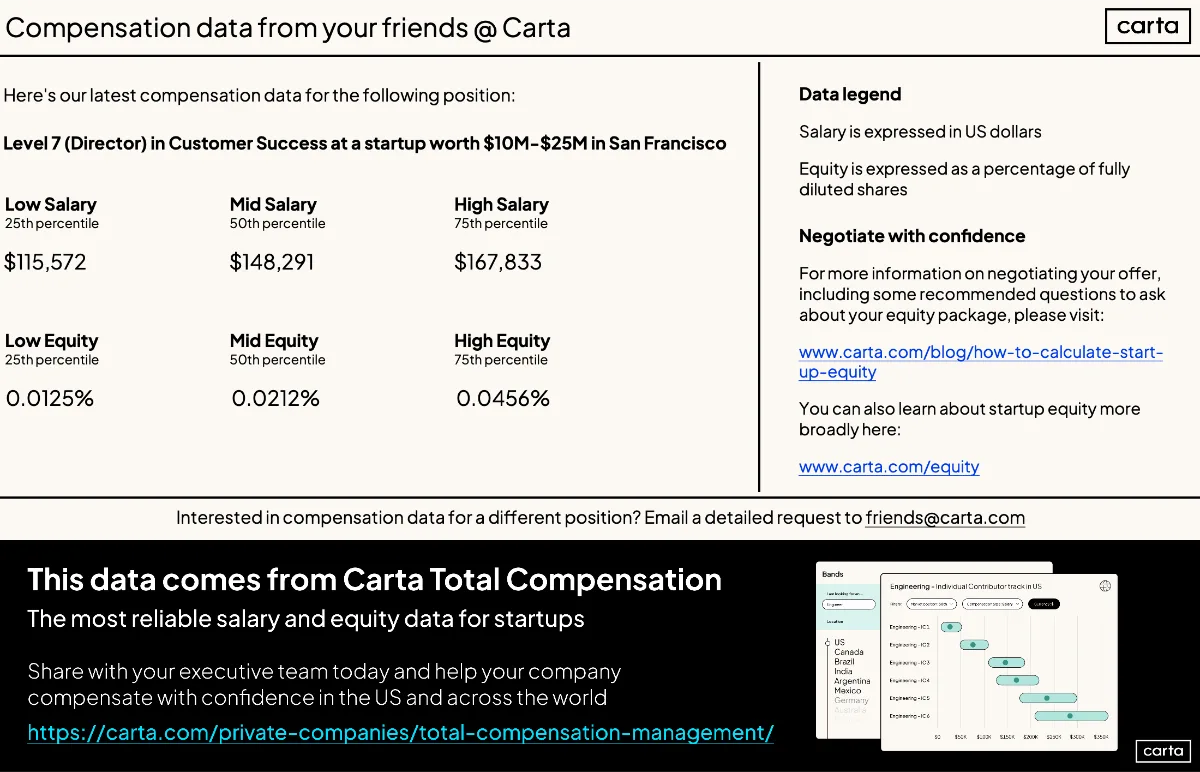Click the friends@carta.com email link
The width and height of the screenshot is (1200, 772).
[945, 518]
